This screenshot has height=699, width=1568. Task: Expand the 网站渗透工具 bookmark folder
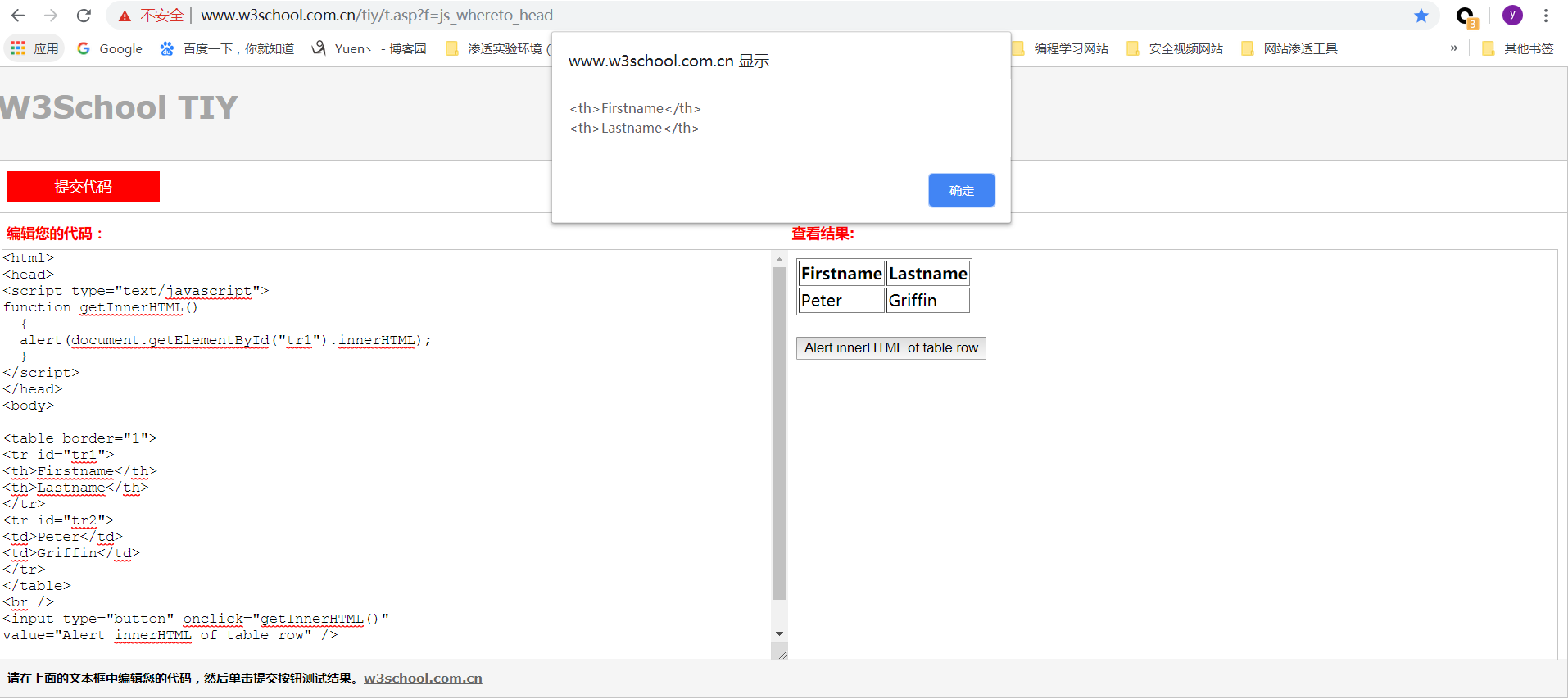pos(1289,49)
